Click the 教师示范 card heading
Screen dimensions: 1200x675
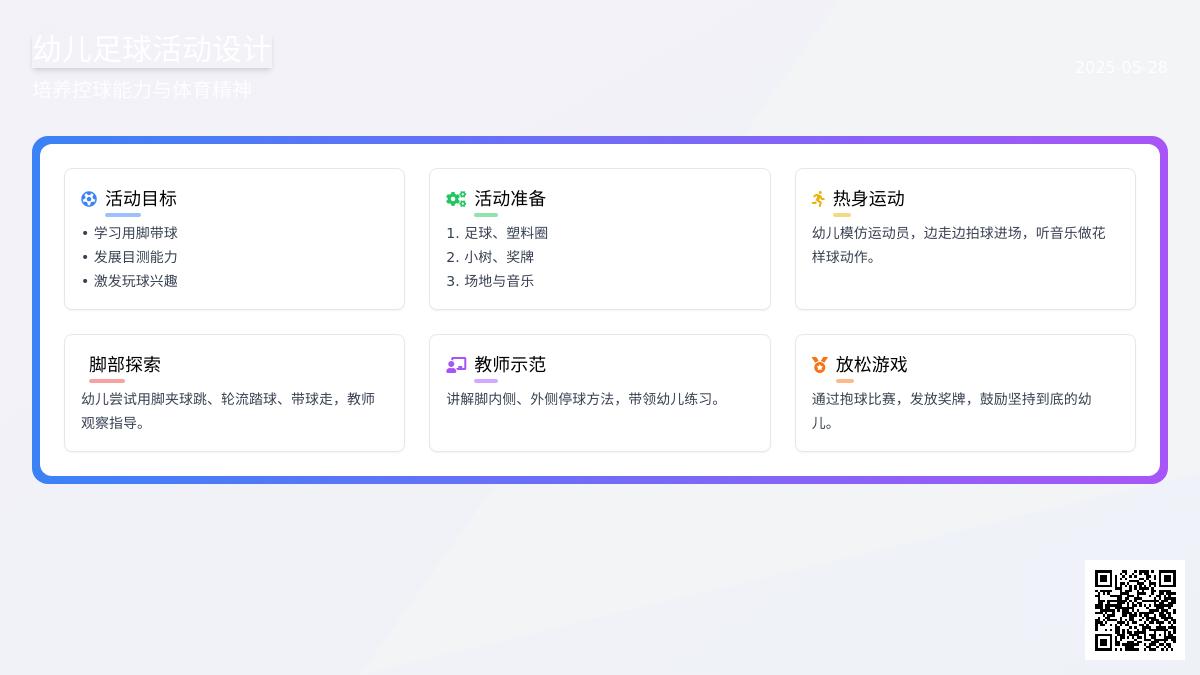[510, 365]
